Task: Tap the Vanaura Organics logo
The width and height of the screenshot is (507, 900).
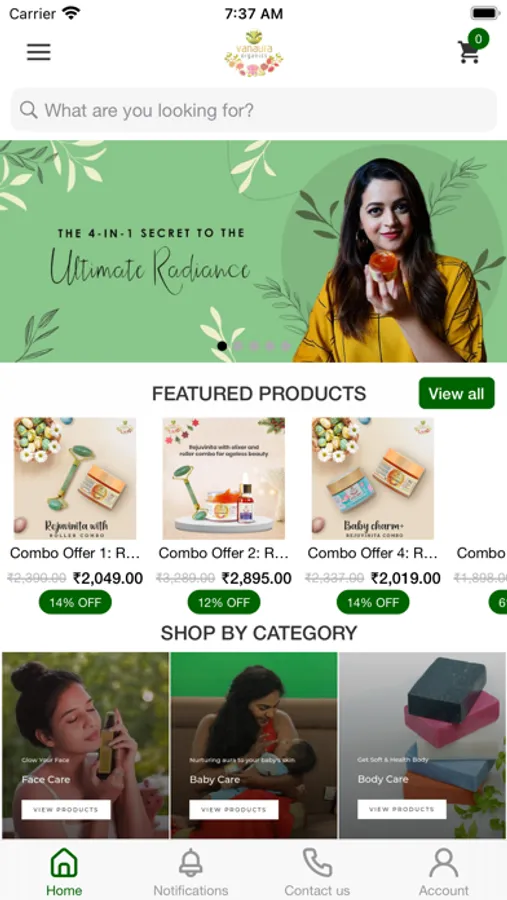Action: pos(253,53)
